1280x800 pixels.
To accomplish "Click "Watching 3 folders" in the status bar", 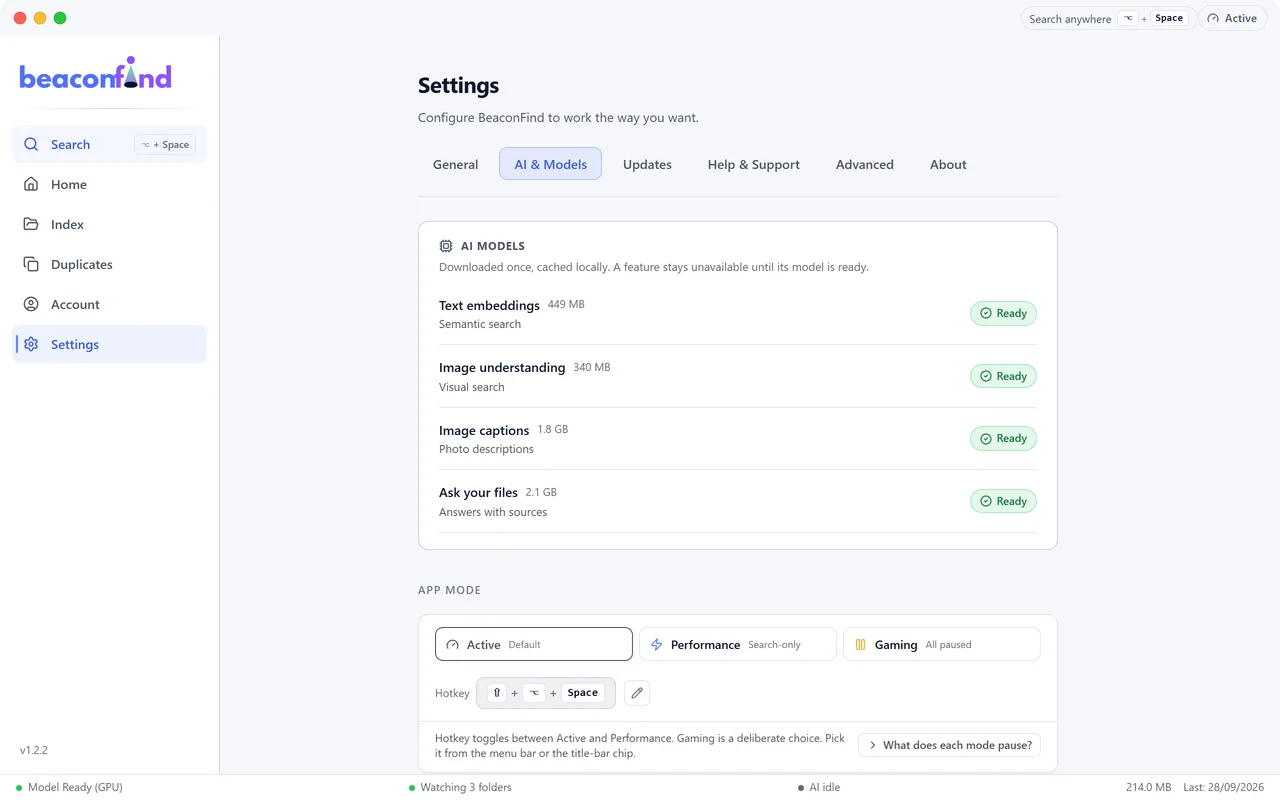I will tap(460, 787).
